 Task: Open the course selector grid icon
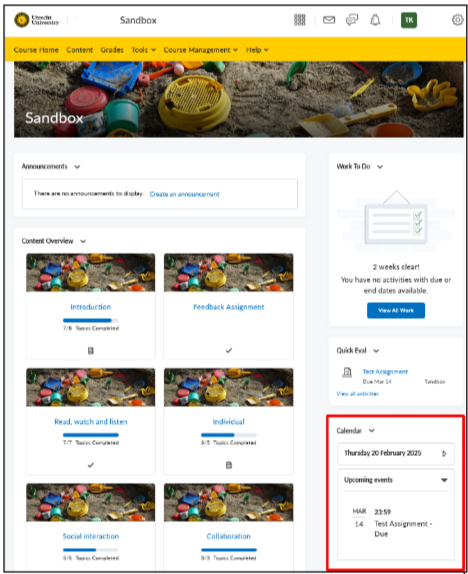(300, 20)
